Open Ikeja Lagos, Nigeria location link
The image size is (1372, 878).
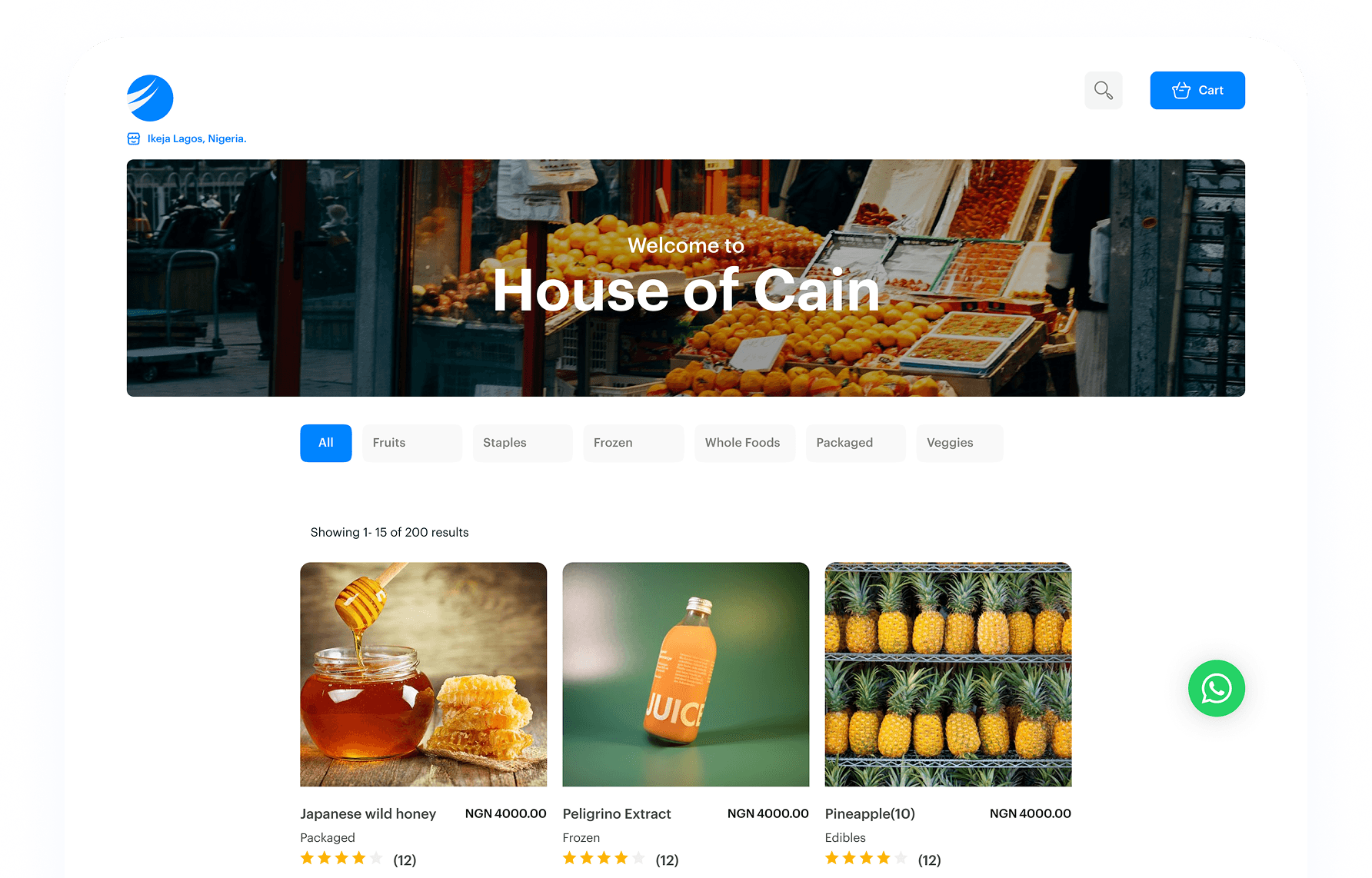197,138
